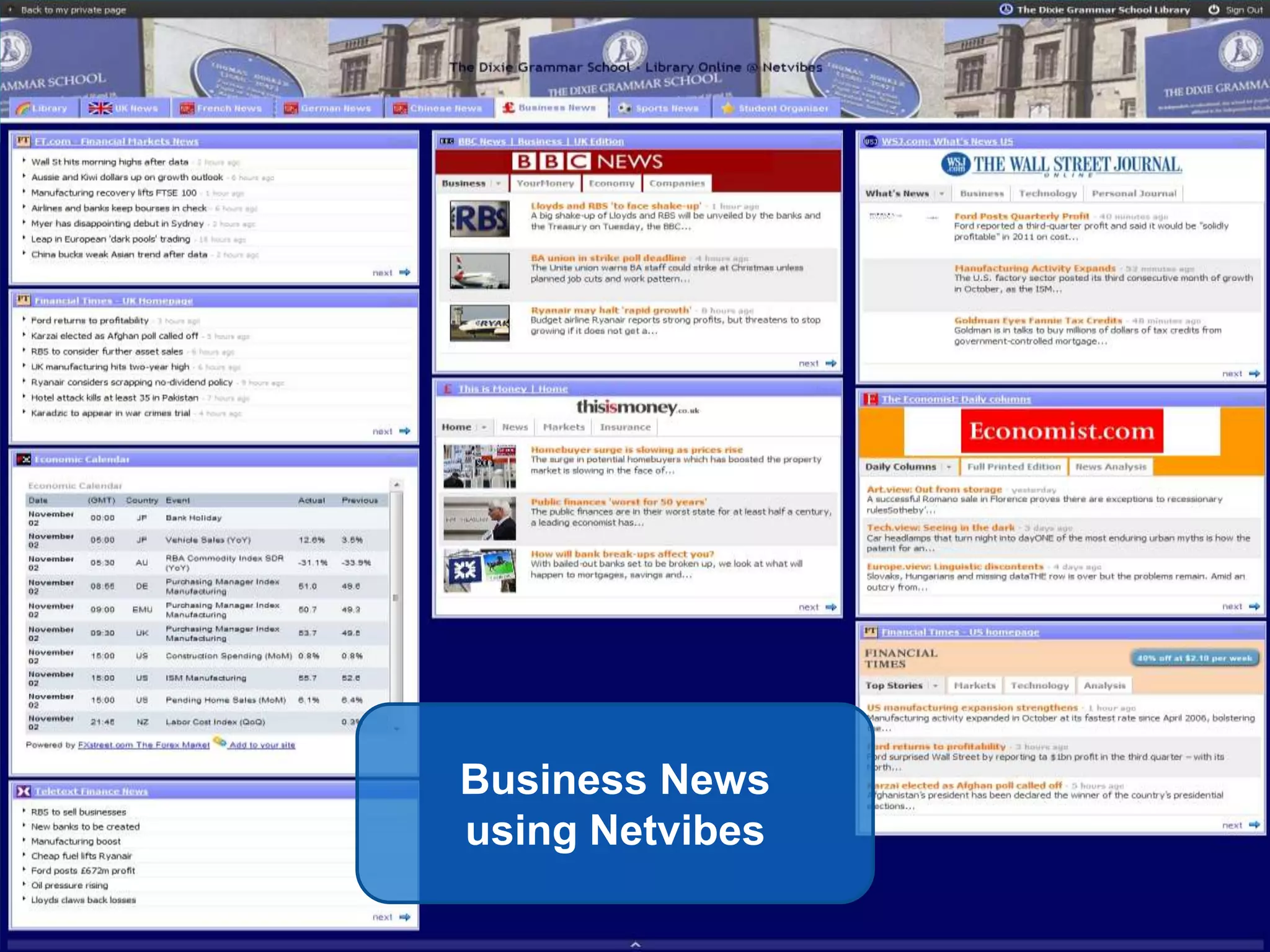Open News Analysis tab in Economist widget
This screenshot has height=952, width=1270.
(1111, 467)
